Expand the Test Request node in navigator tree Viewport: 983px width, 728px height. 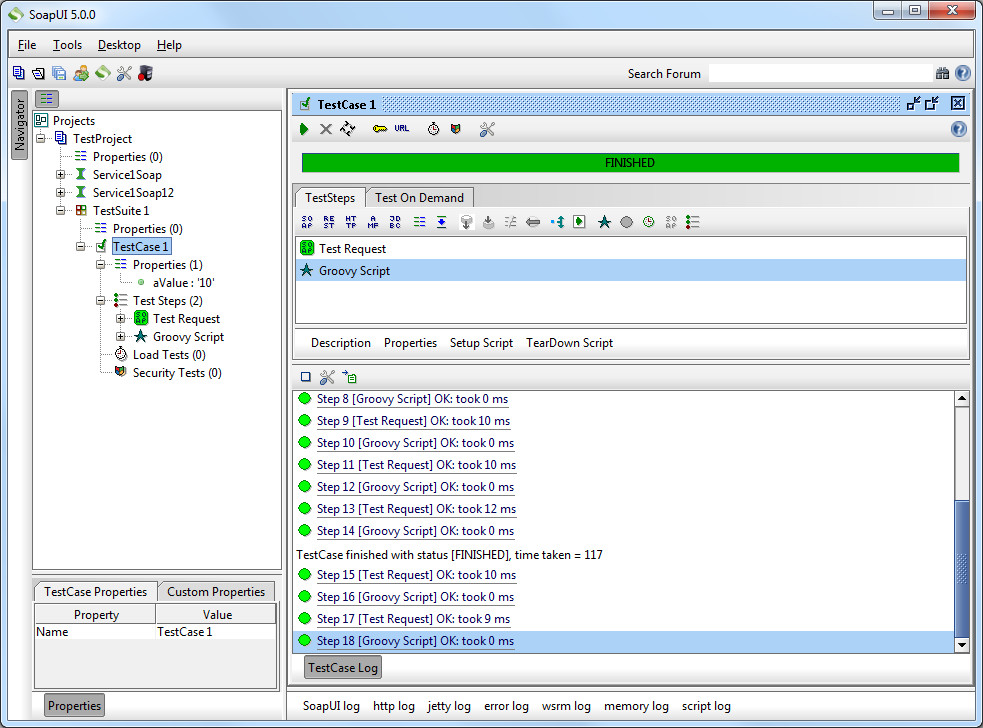[x=121, y=319]
